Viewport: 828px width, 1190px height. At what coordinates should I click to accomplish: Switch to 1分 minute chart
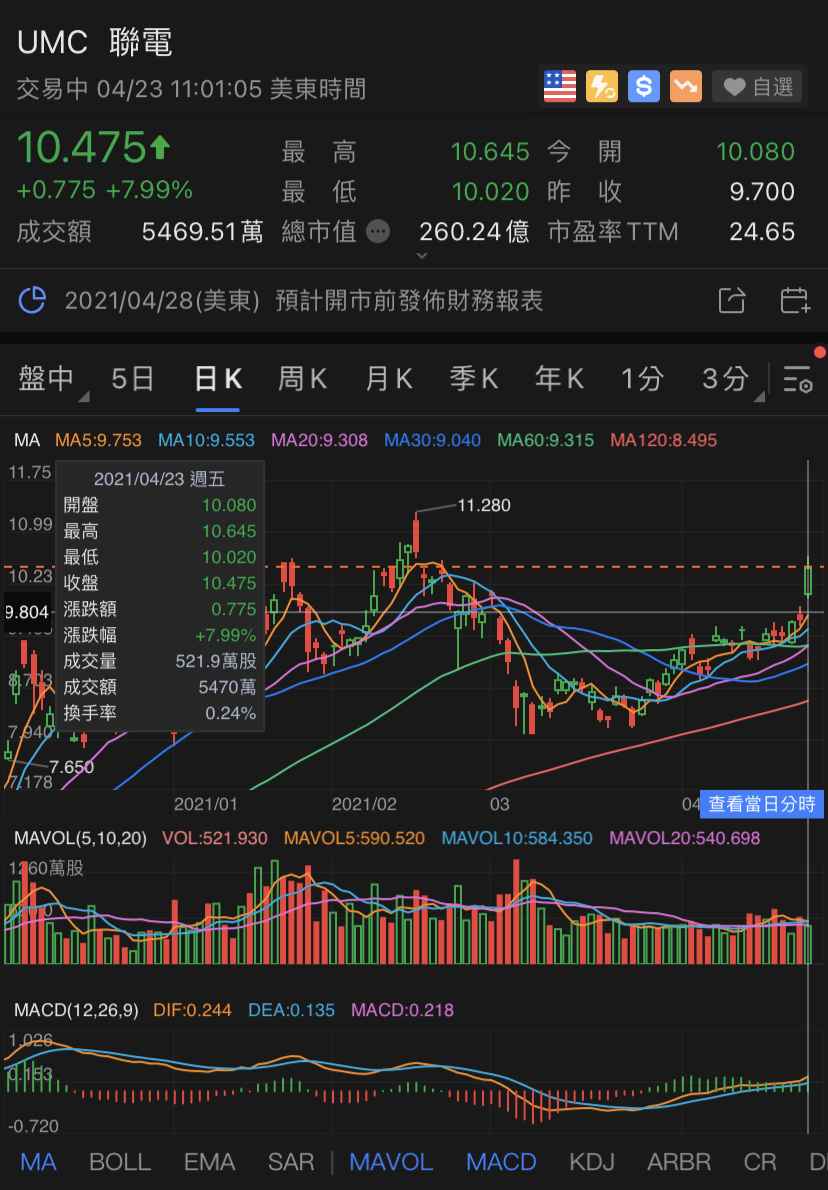point(642,378)
